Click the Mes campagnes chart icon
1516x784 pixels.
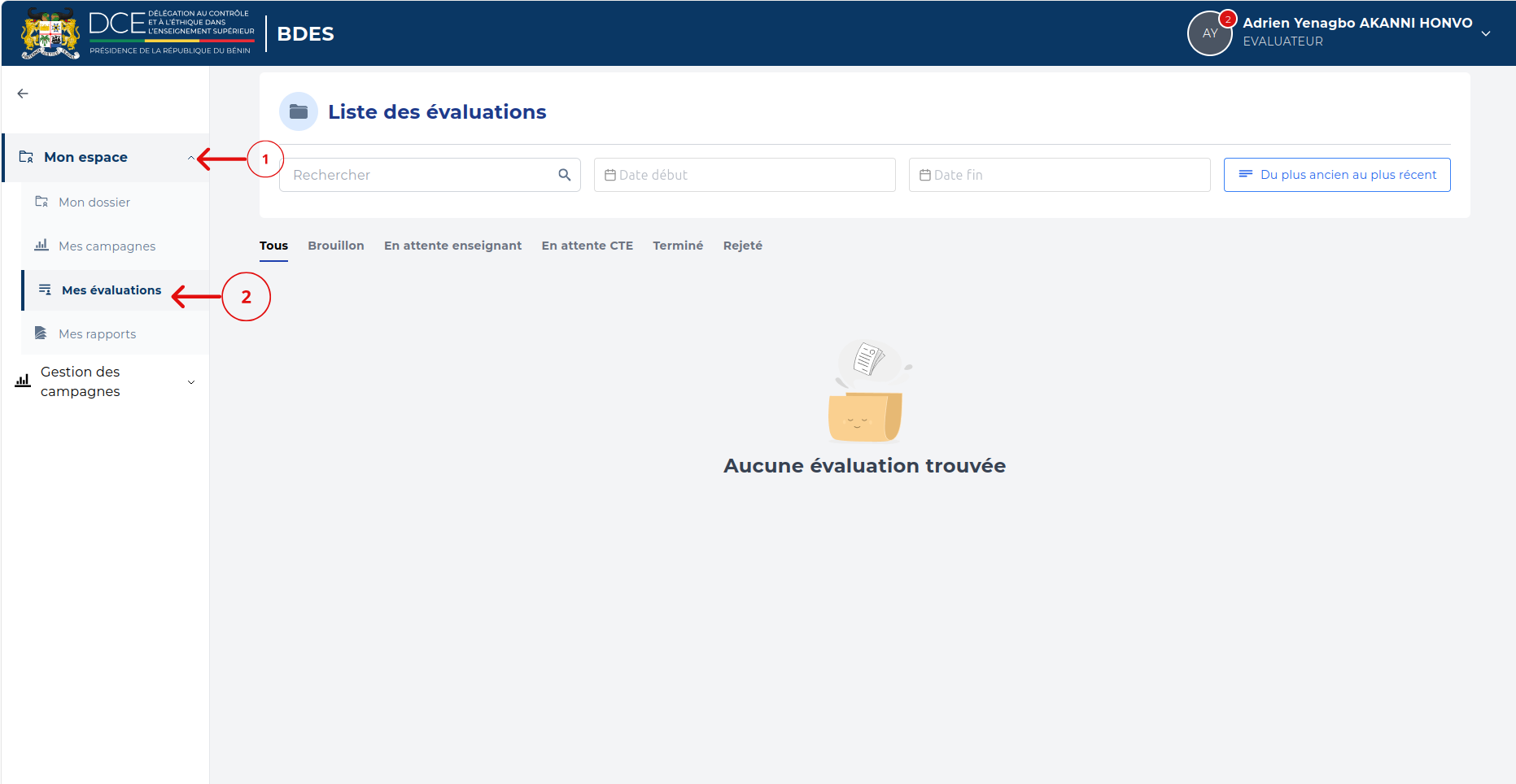tap(42, 245)
